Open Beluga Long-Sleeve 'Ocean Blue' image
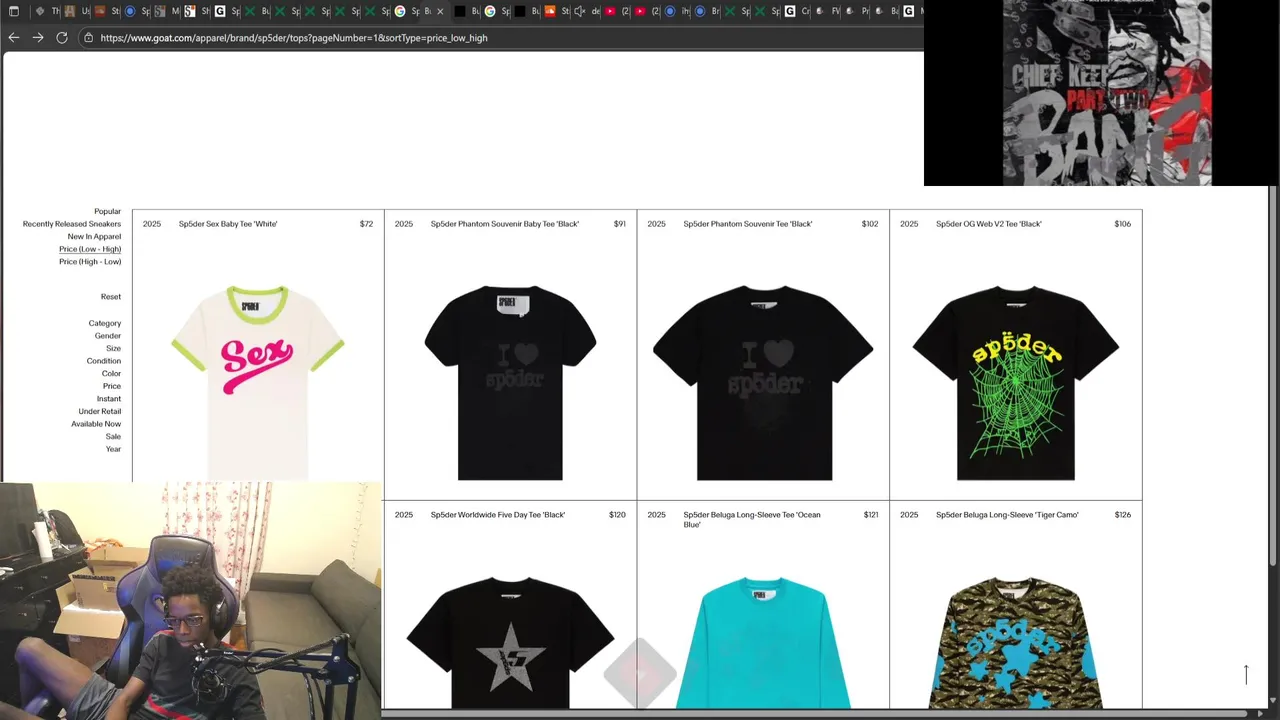The width and height of the screenshot is (1280, 720). pos(763,643)
